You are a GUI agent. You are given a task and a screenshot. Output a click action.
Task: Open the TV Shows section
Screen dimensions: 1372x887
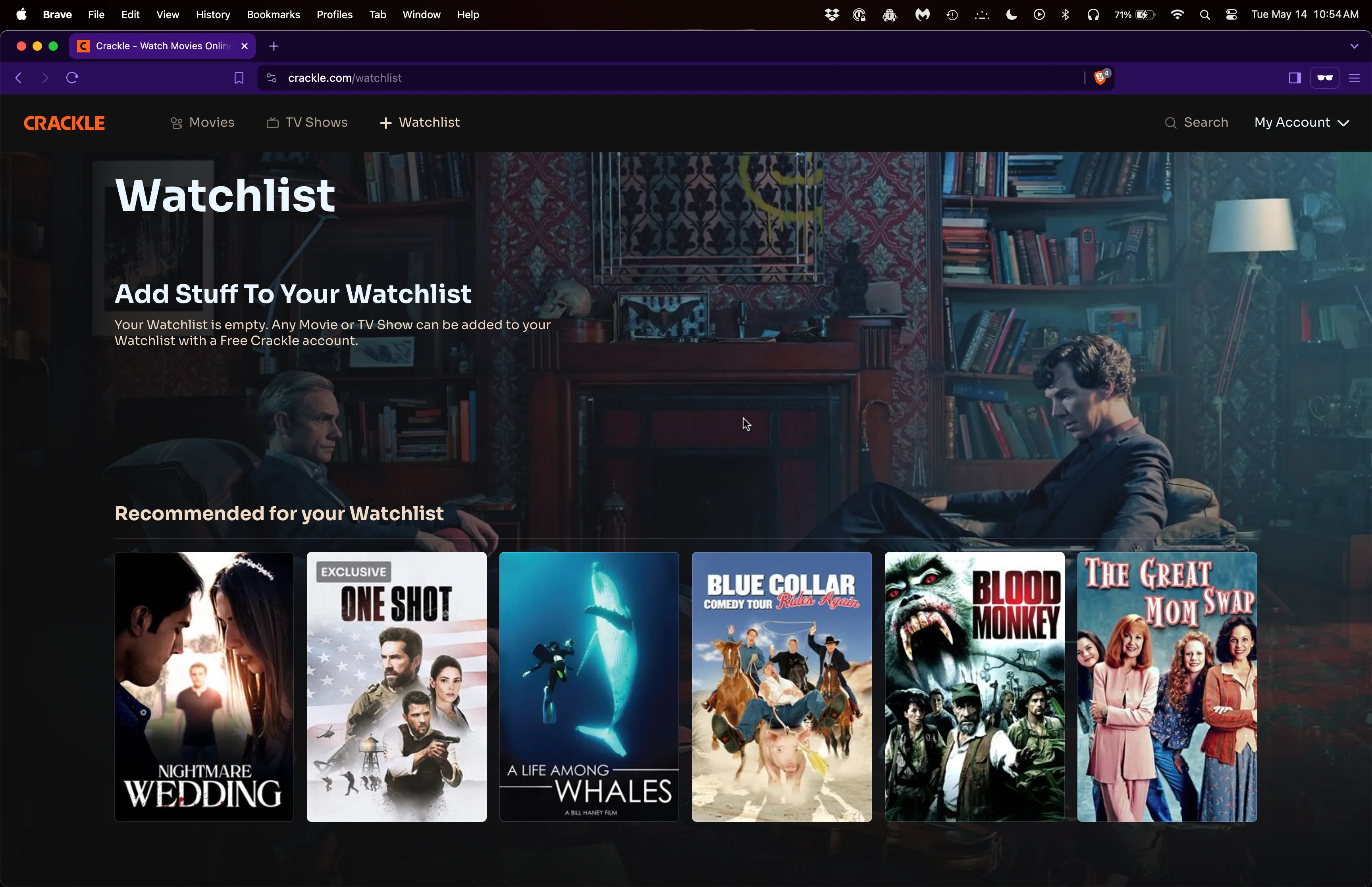307,123
